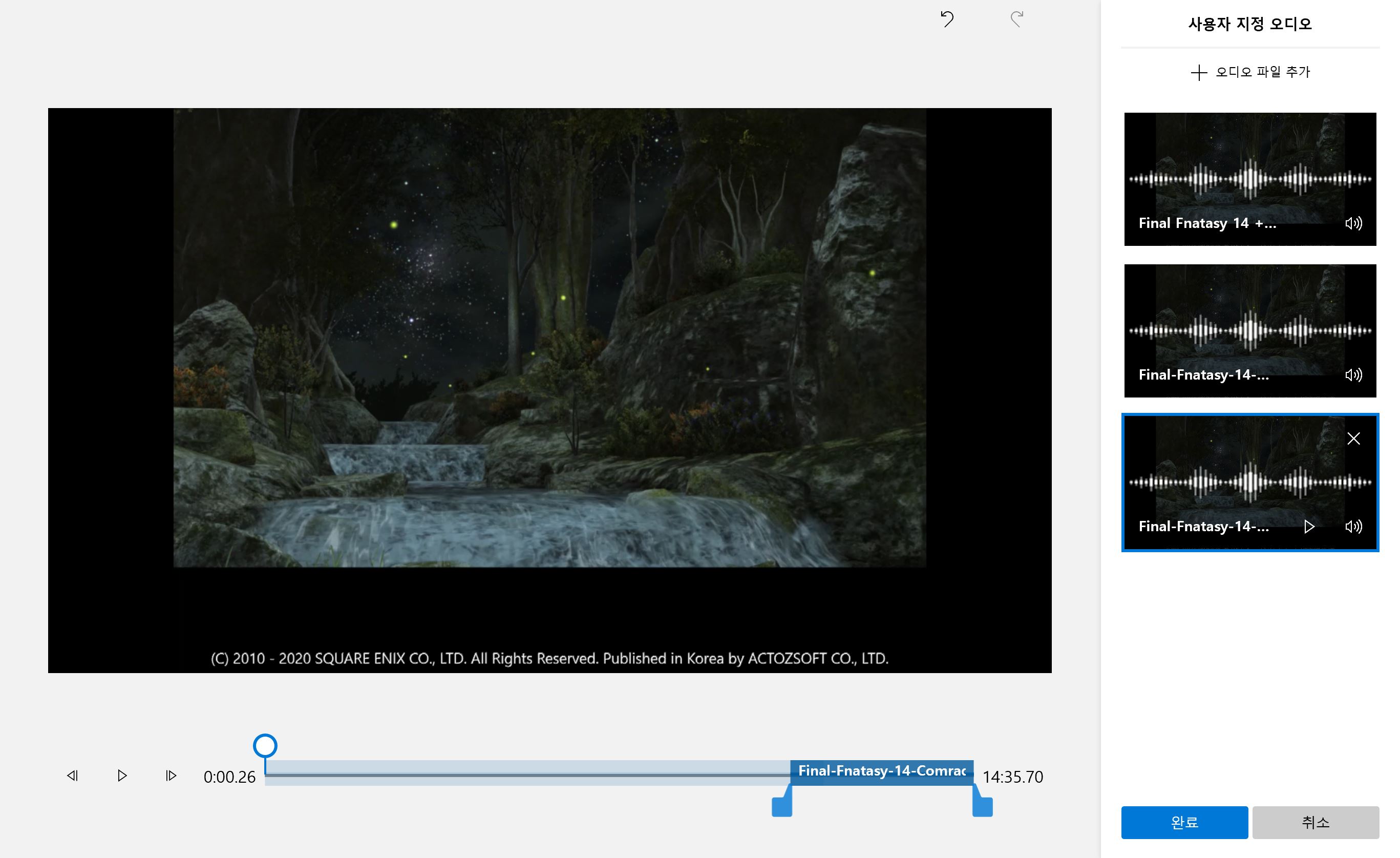Preview the selected audio track with play icon

point(1309,527)
